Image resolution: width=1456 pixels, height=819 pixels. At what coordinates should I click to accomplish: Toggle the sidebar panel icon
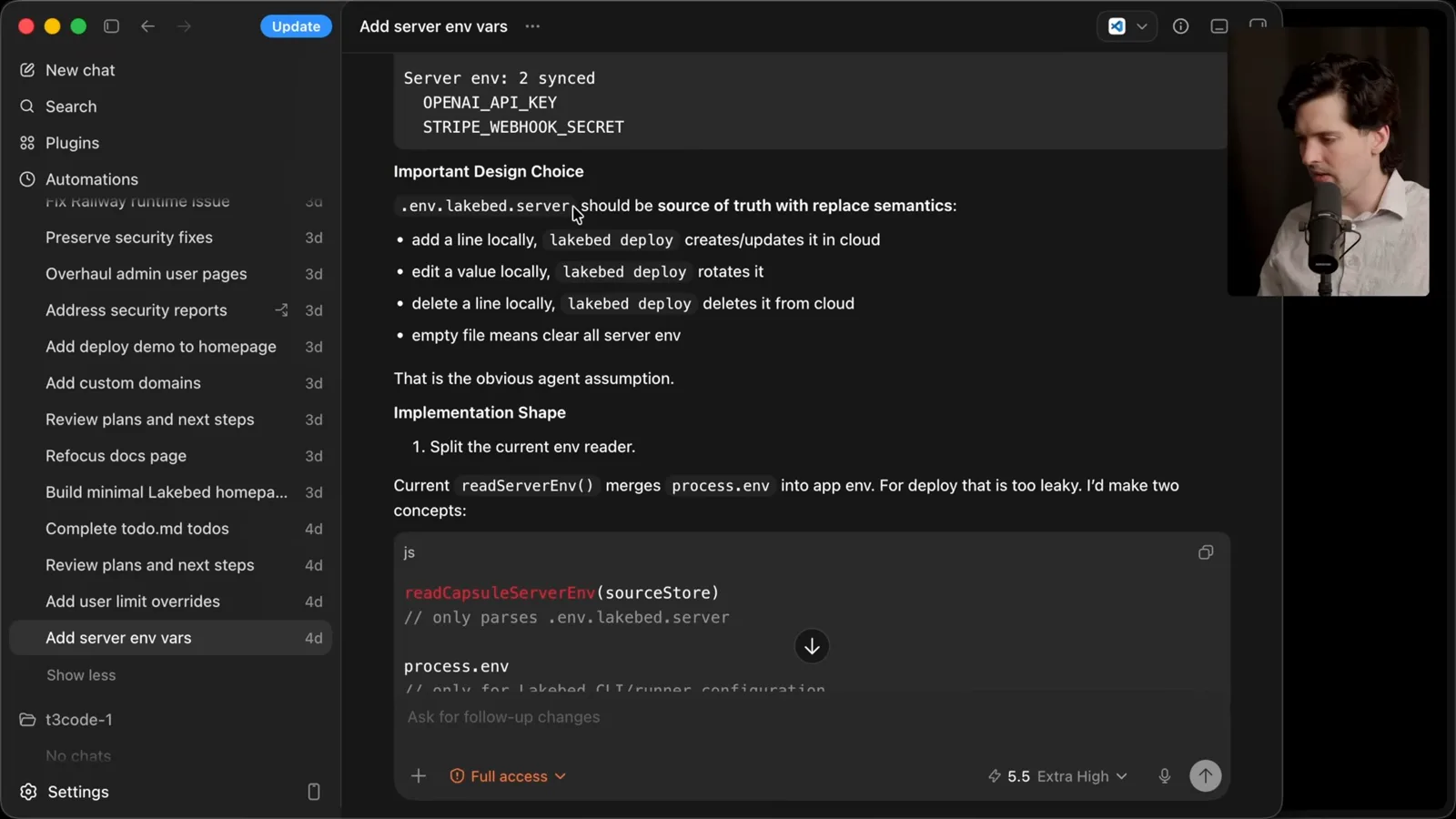coord(111,26)
